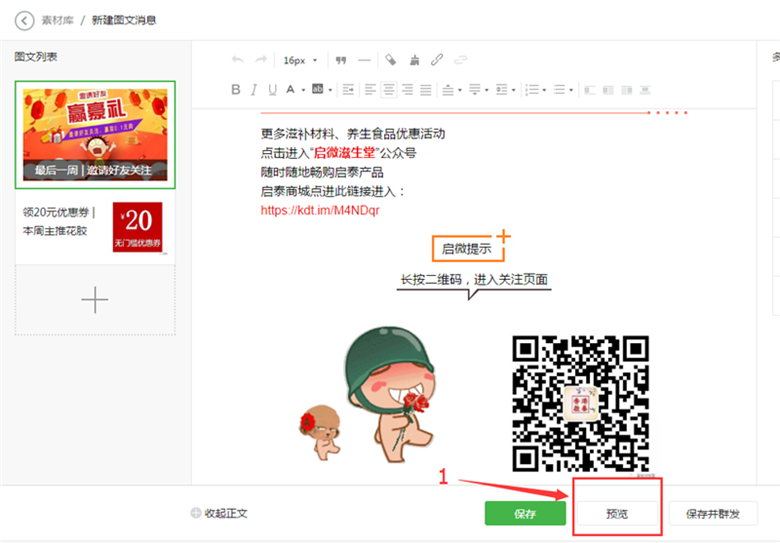Click the line 随时随地畅购启泰产品

coord(322,172)
